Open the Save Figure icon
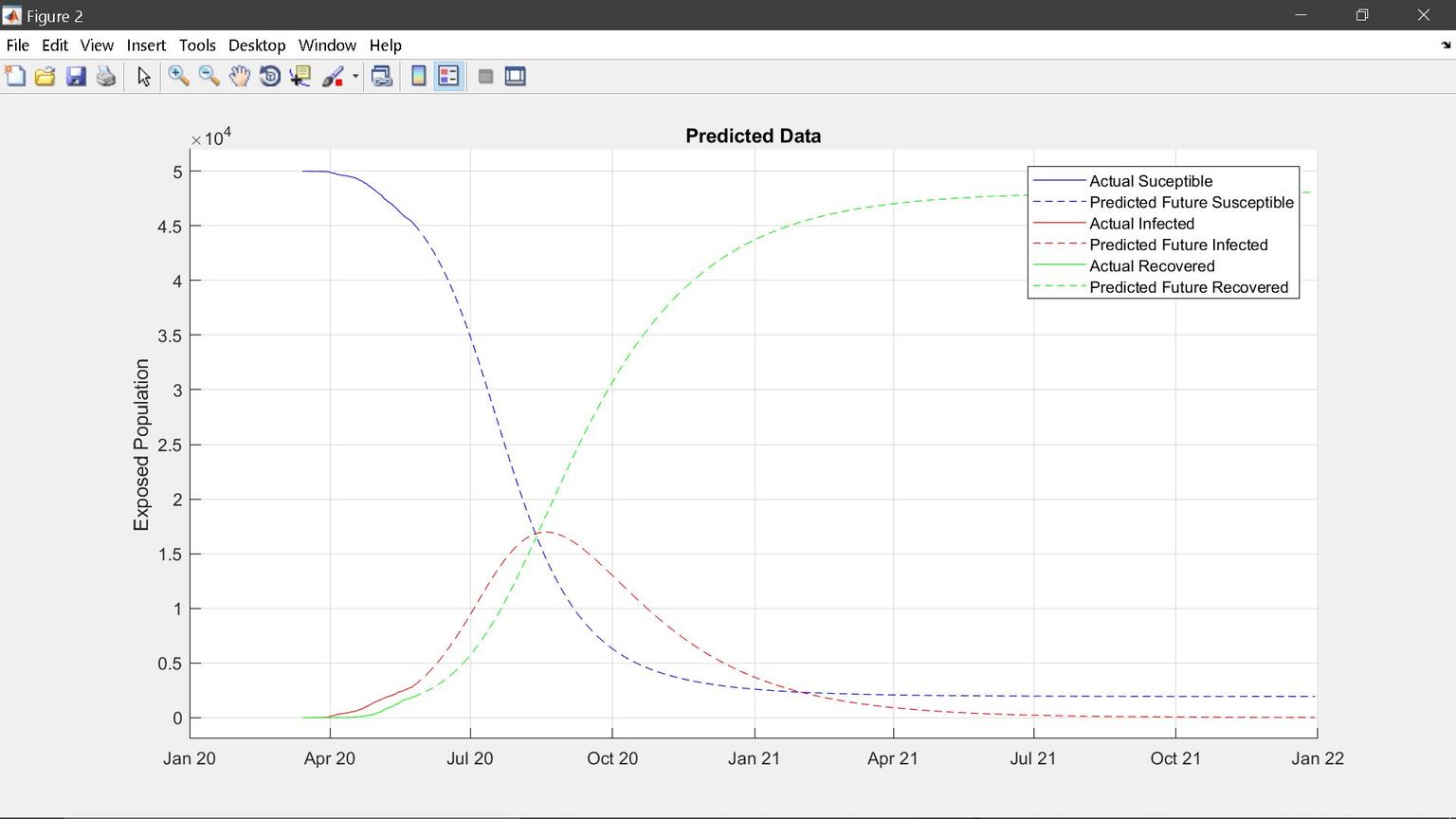Viewport: 1456px width, 819px height. [76, 76]
